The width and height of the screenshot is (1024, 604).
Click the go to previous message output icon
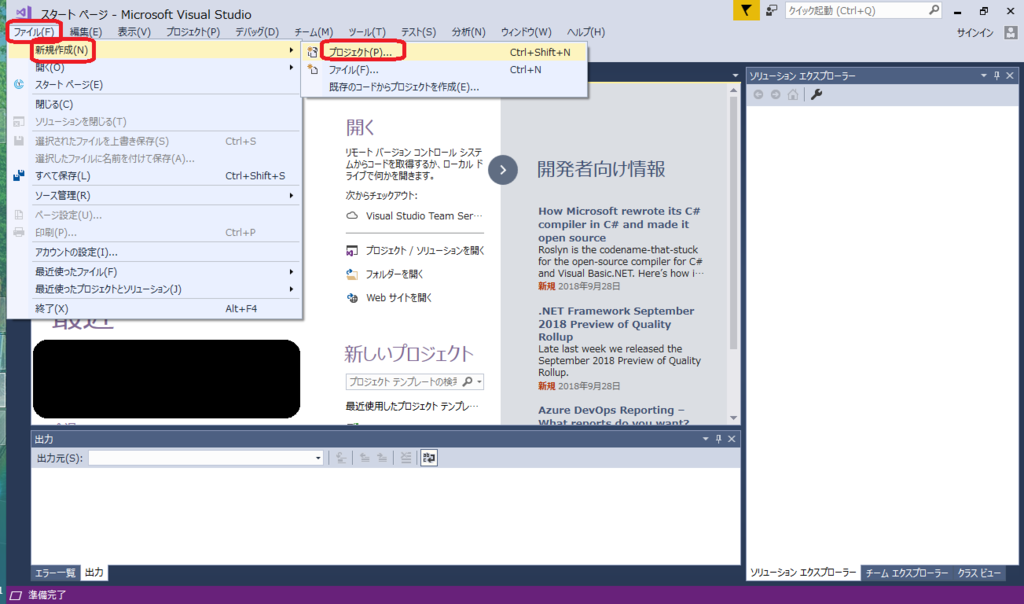click(x=364, y=458)
